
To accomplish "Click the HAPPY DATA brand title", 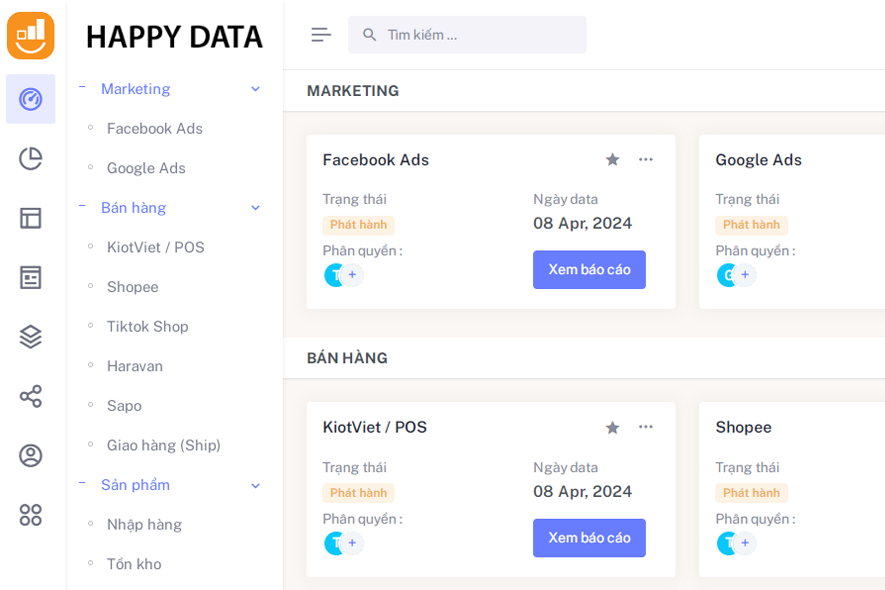I will (174, 37).
